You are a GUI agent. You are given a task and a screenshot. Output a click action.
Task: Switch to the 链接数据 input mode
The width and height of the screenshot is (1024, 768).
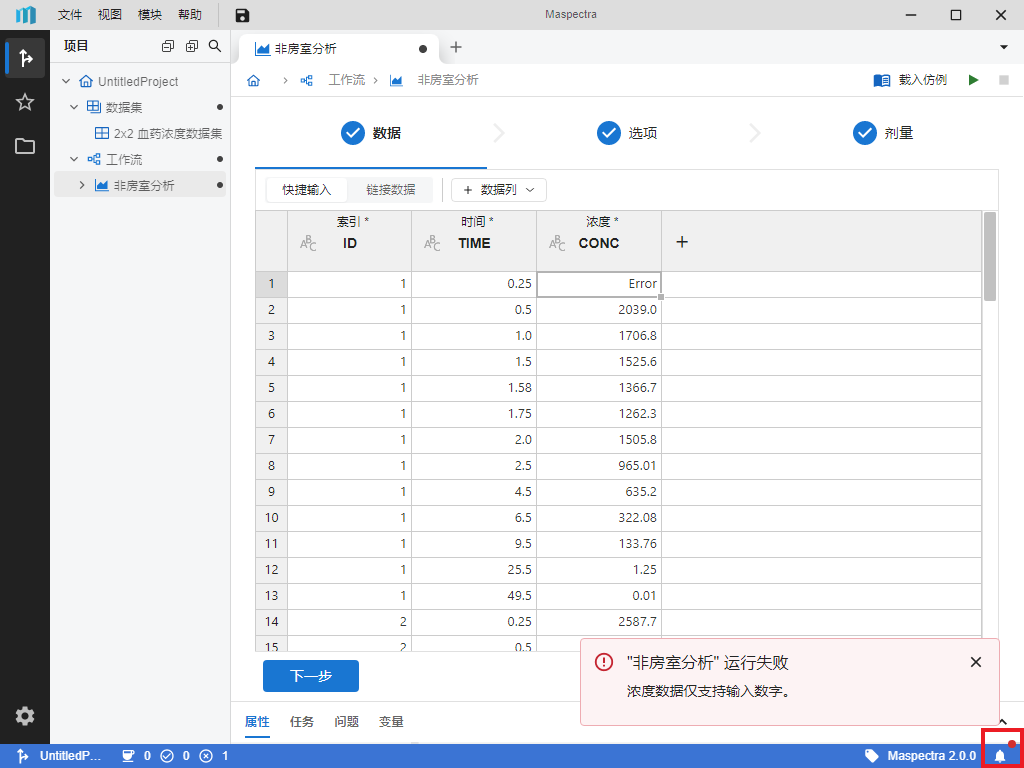391,190
